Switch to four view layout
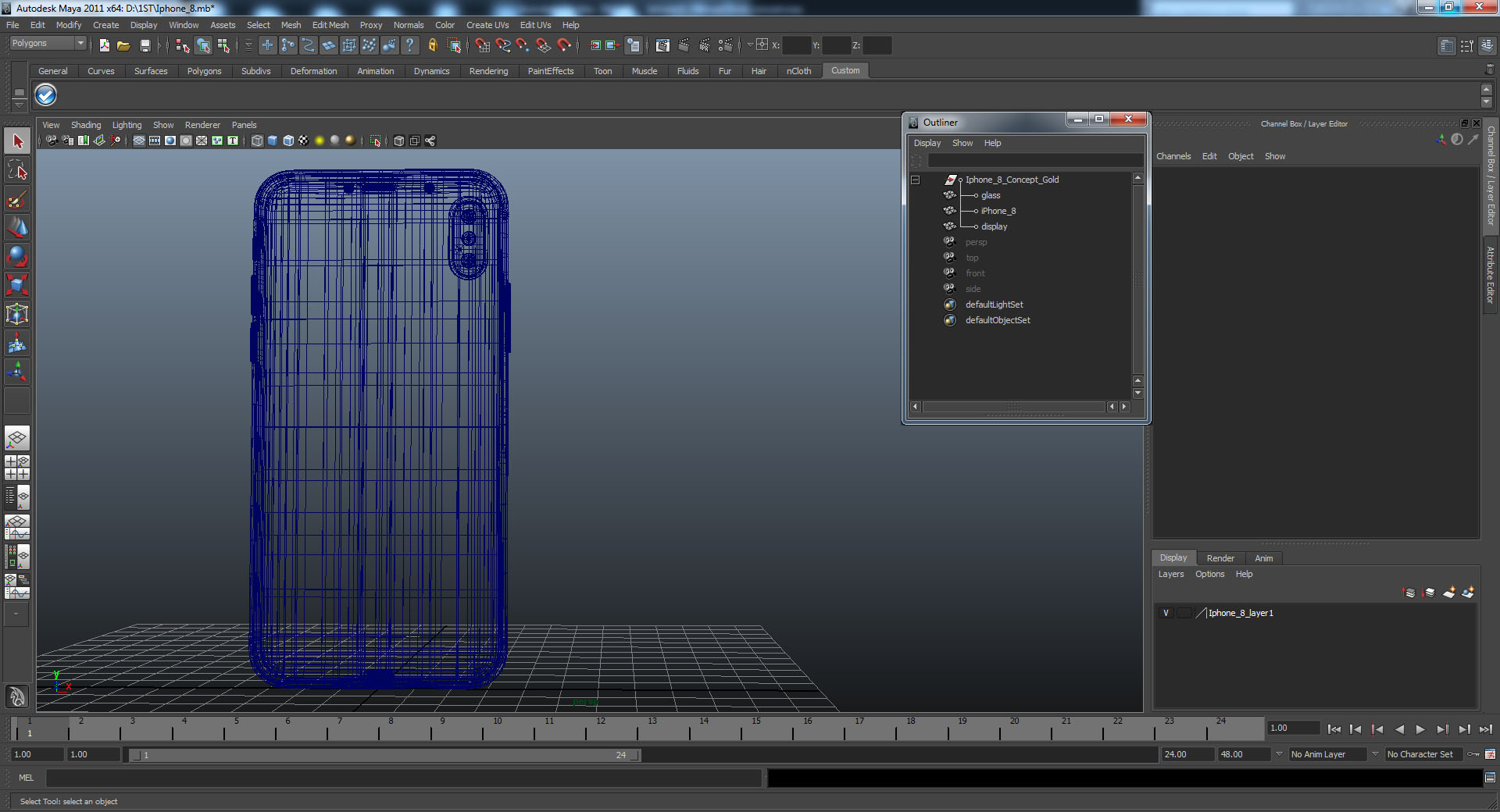This screenshot has height=812, width=1500. 17,467
